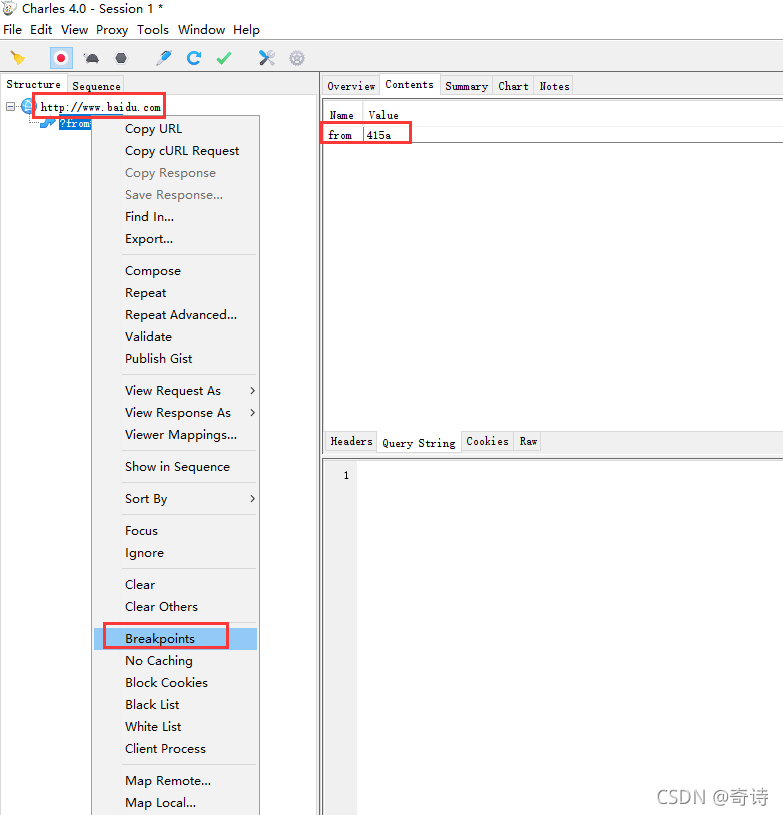Open the Help menu
783x815 pixels.
(246, 30)
